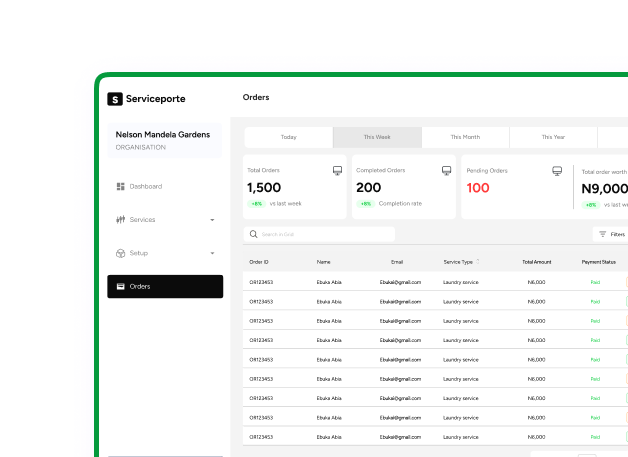The image size is (628, 457).
Task: Expand the Services menu arrow
Action: point(212,220)
